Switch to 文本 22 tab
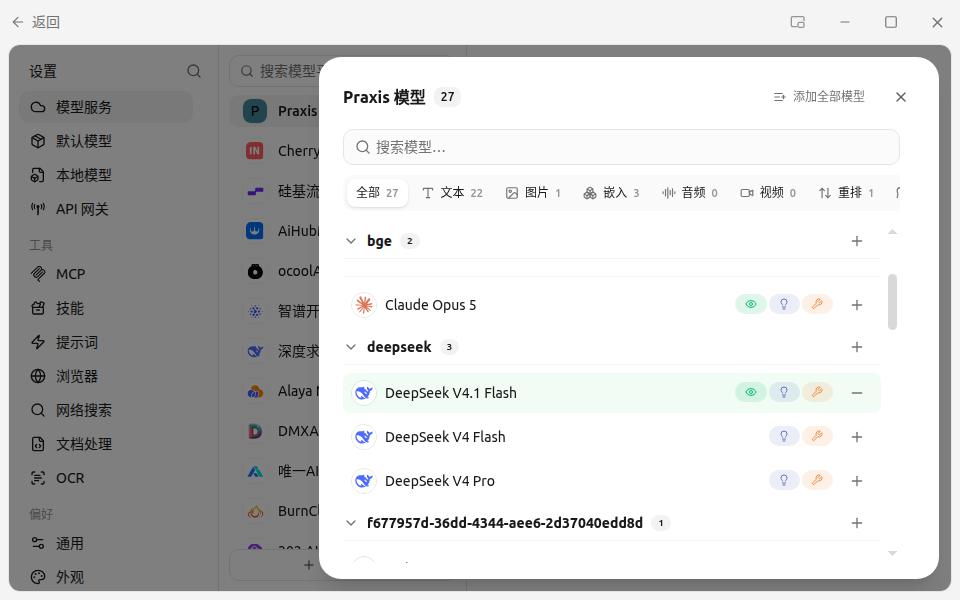The width and height of the screenshot is (960, 600). click(452, 193)
